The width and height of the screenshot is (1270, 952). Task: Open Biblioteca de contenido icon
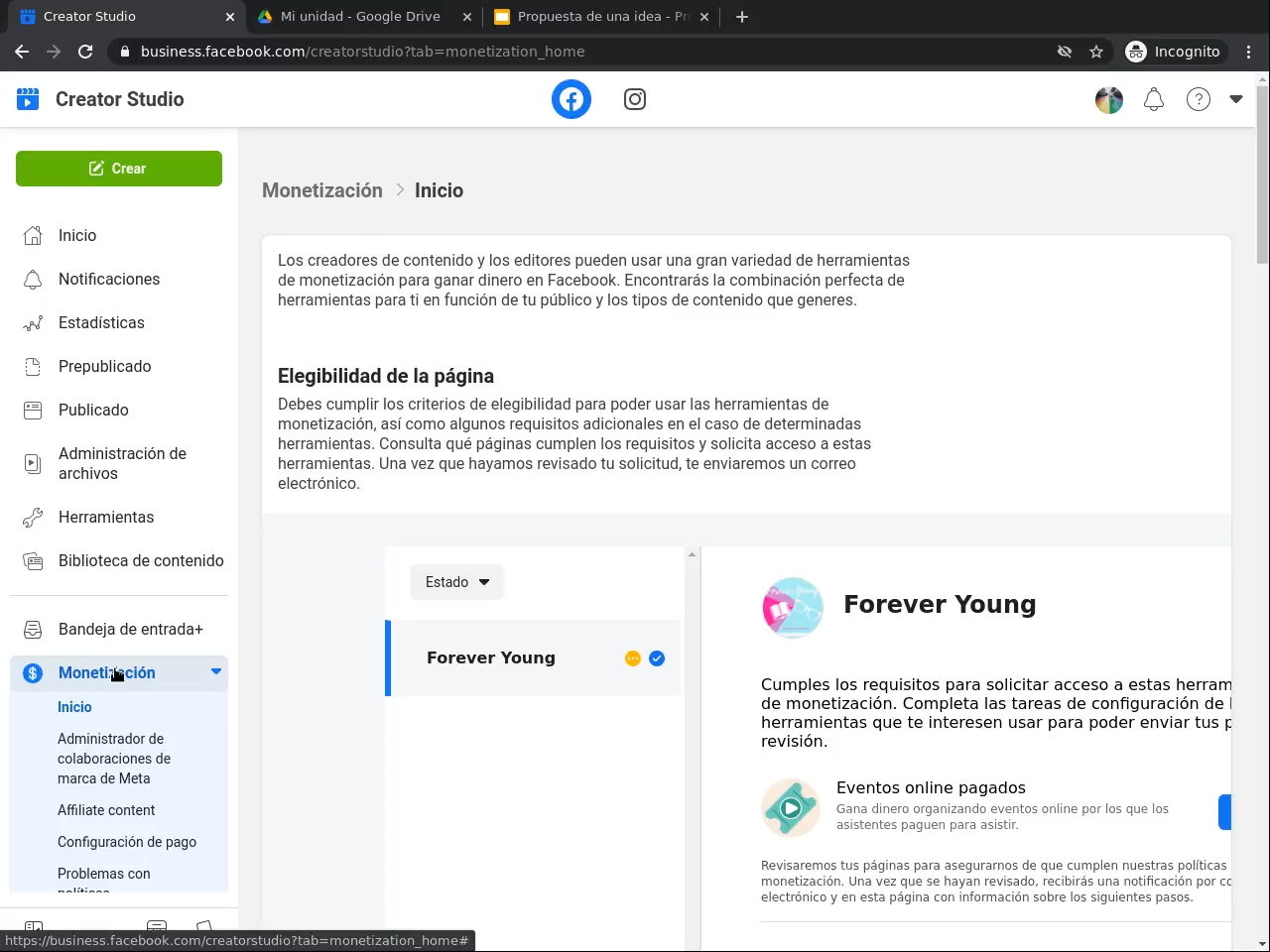coord(33,560)
